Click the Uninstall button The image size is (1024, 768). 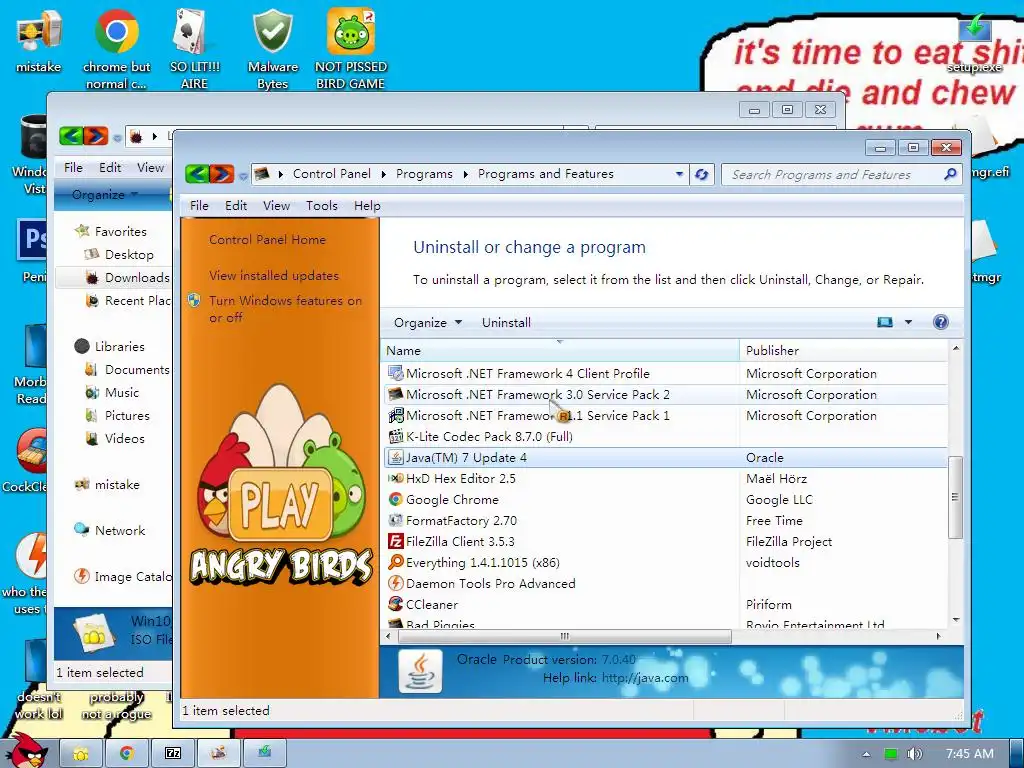click(x=506, y=323)
